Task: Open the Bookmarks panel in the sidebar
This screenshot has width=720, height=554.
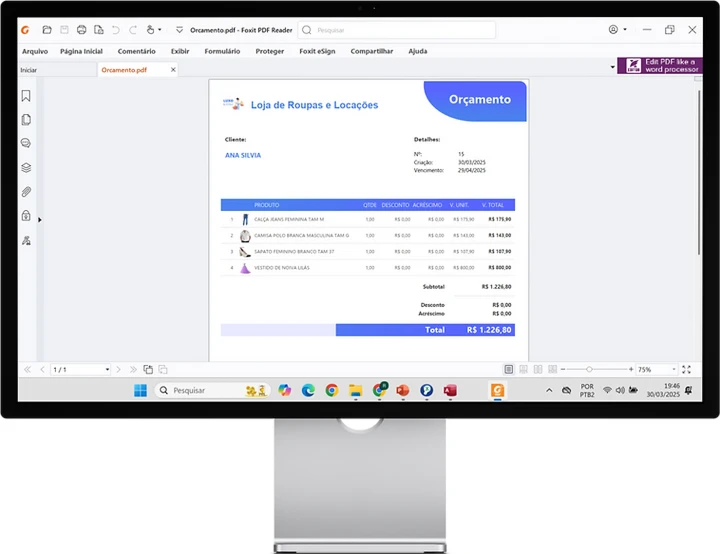Action: click(x=26, y=96)
